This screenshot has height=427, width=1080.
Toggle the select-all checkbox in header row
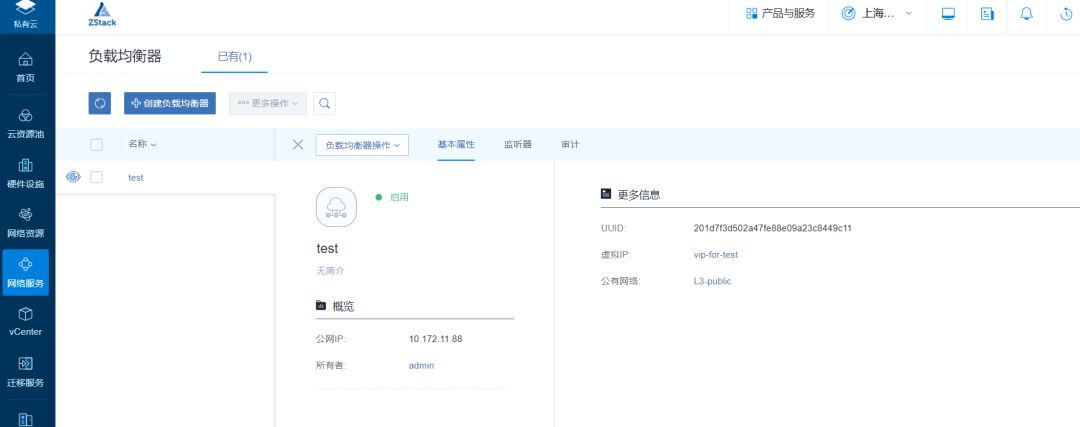pyautogui.click(x=96, y=145)
